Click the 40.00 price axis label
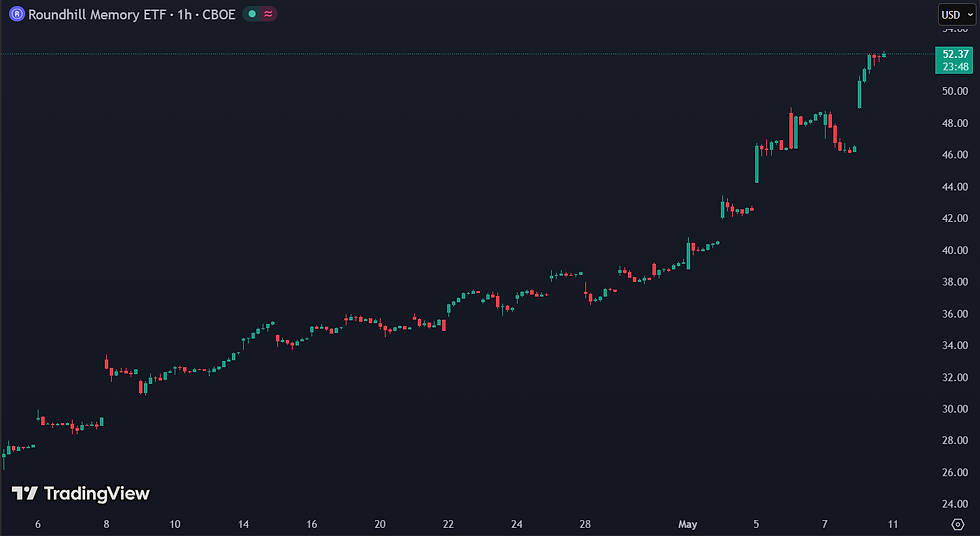Viewport: 980px width, 536px height. tap(955, 250)
